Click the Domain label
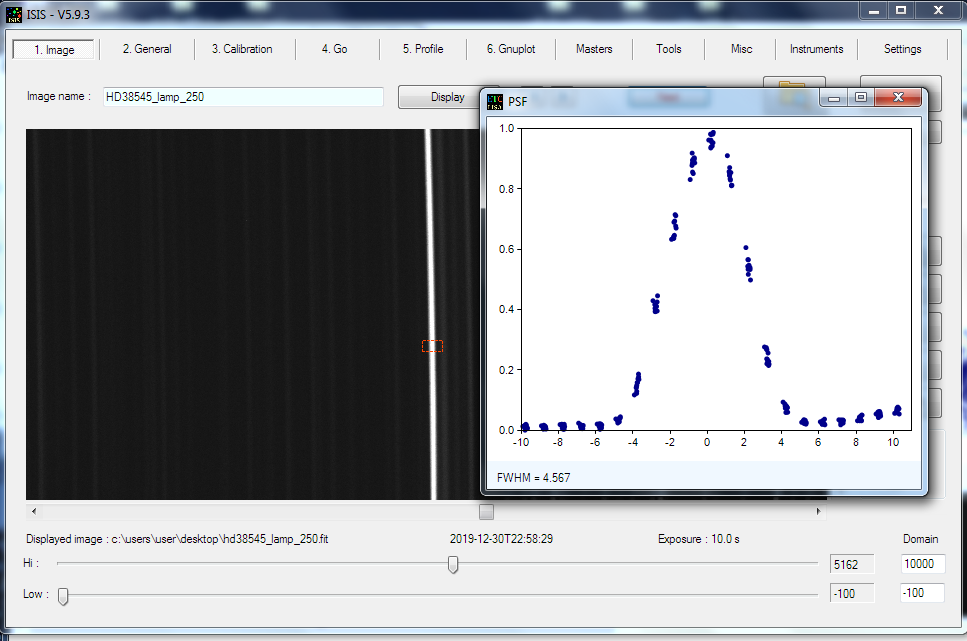The image size is (967, 641). 921,539
